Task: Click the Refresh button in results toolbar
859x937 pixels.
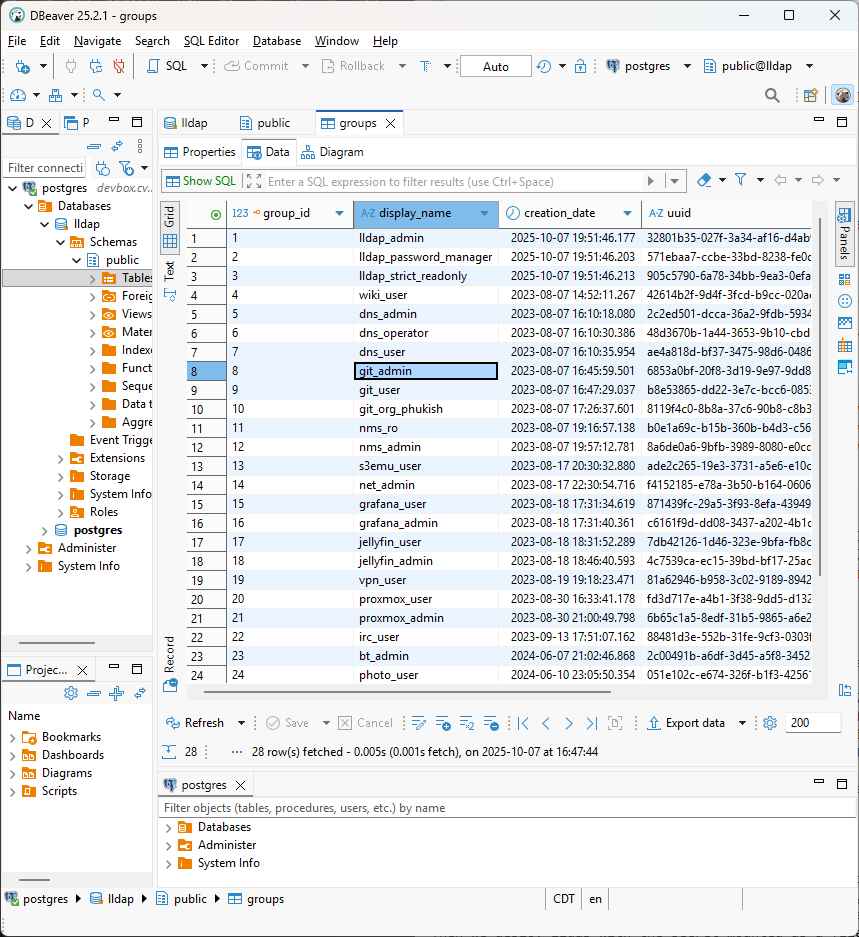Action: coord(195,723)
